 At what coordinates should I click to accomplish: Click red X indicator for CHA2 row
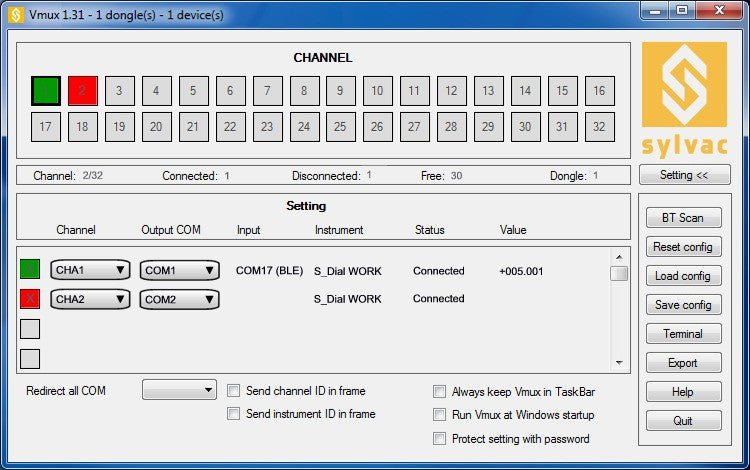pos(30,298)
